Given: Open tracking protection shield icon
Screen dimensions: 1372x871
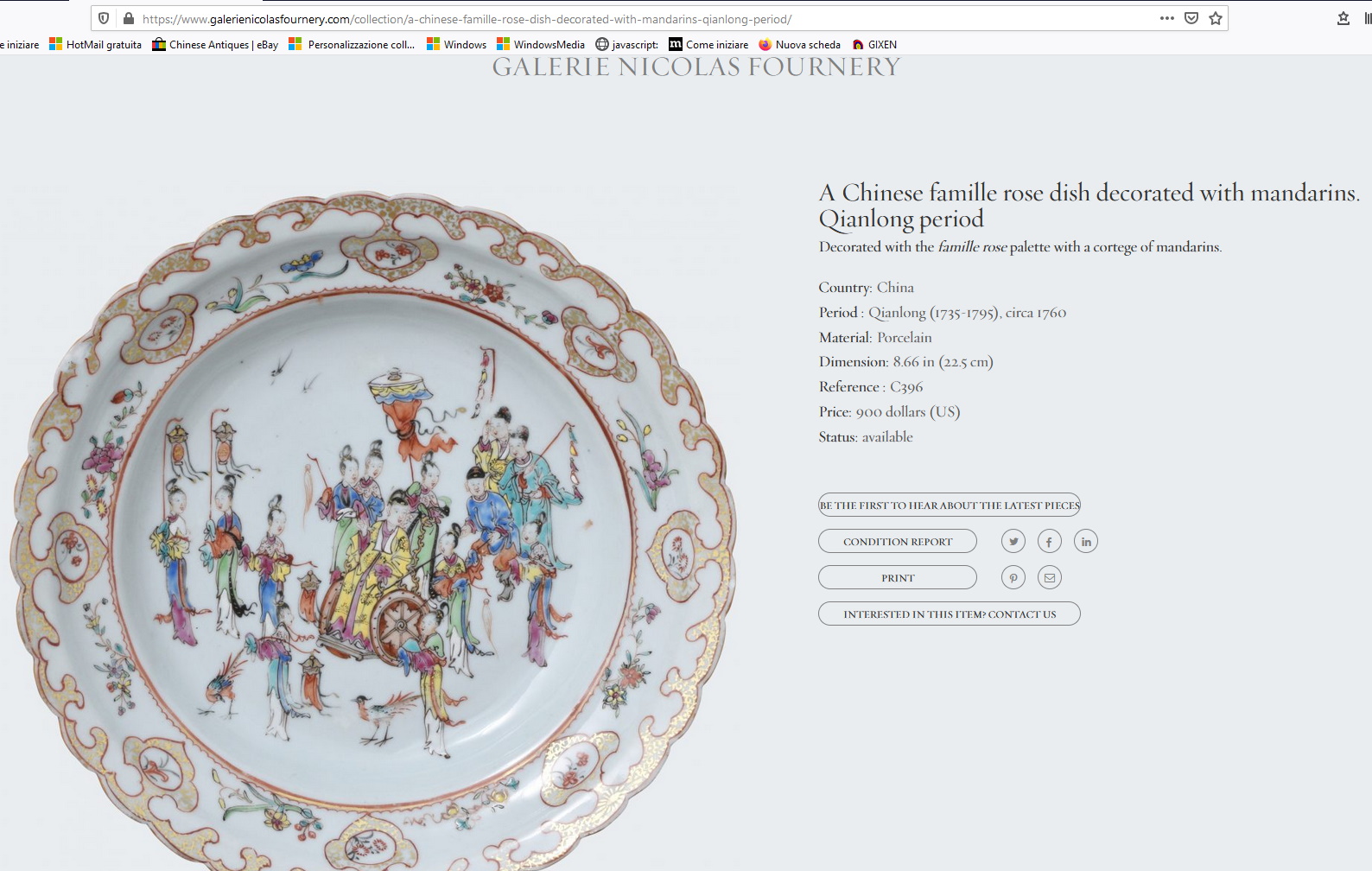Looking at the screenshot, I should click(104, 18).
